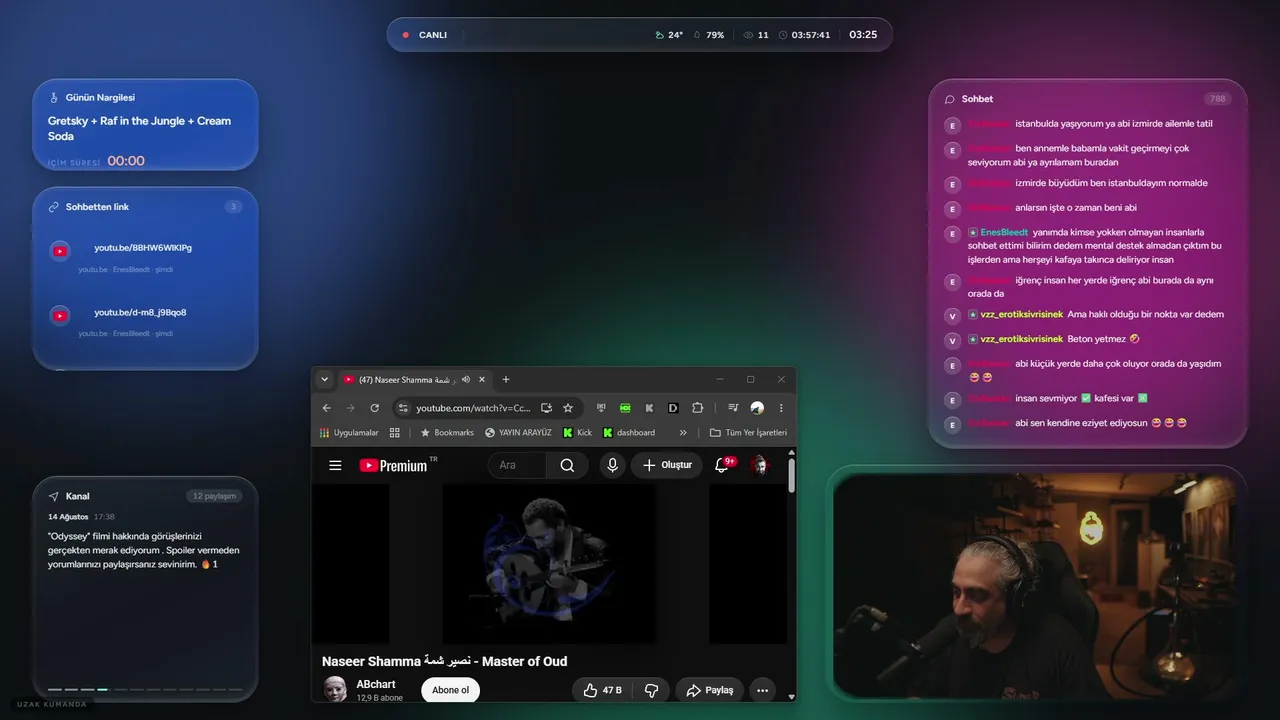This screenshot has width=1280, height=720.
Task: Click the YouTube page scrollbar thumb
Action: (x=792, y=475)
